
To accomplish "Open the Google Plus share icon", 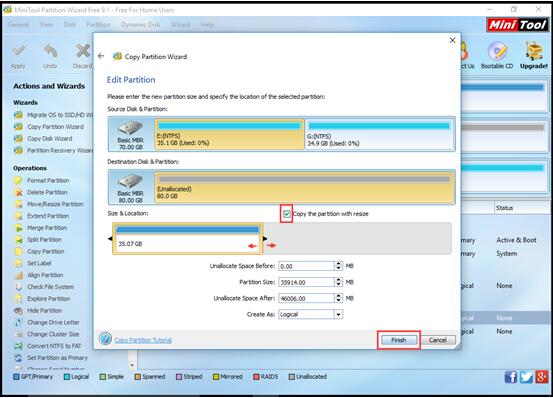I will pos(541,377).
